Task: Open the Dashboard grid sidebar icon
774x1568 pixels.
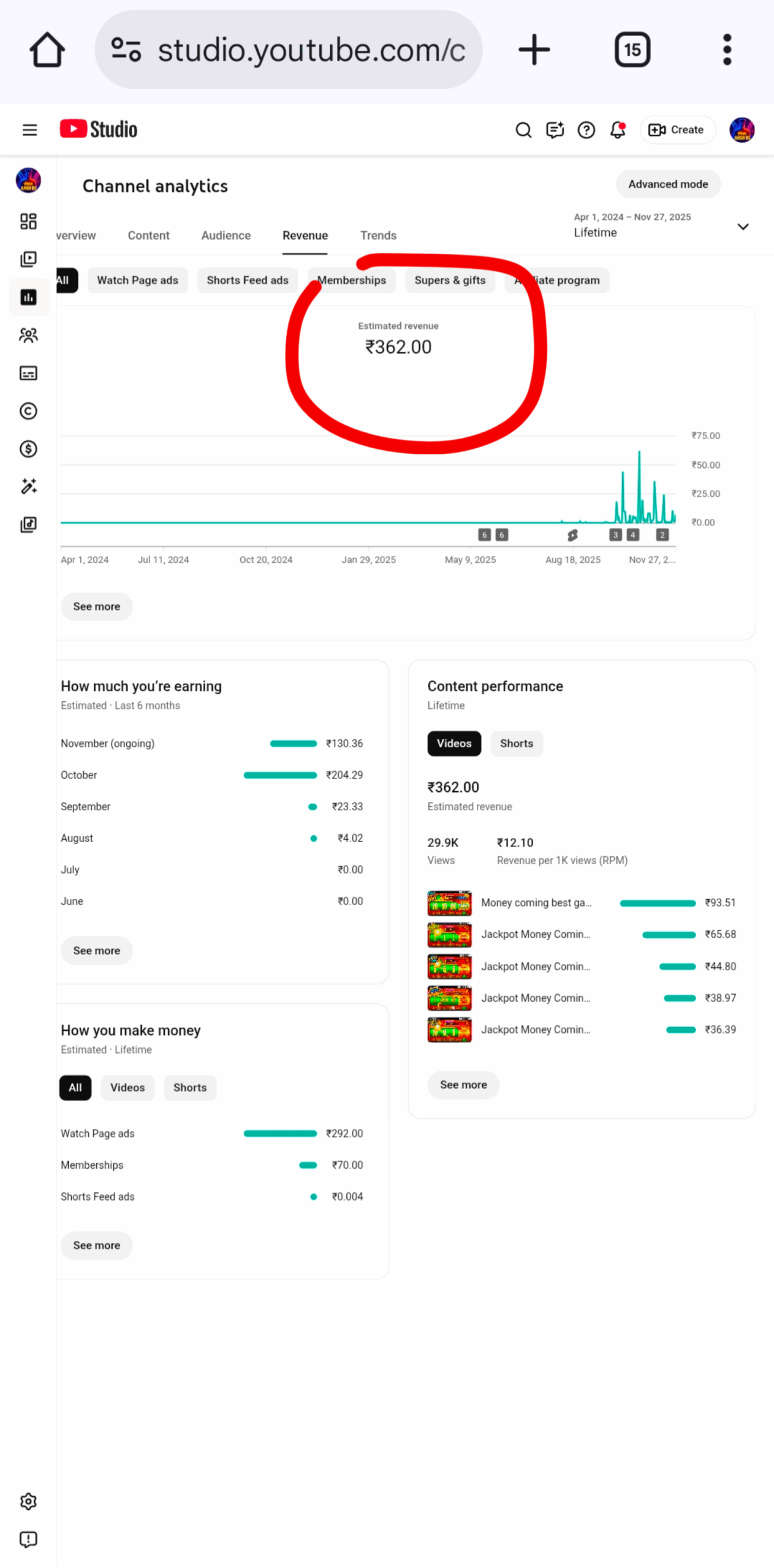Action: pyautogui.click(x=28, y=221)
